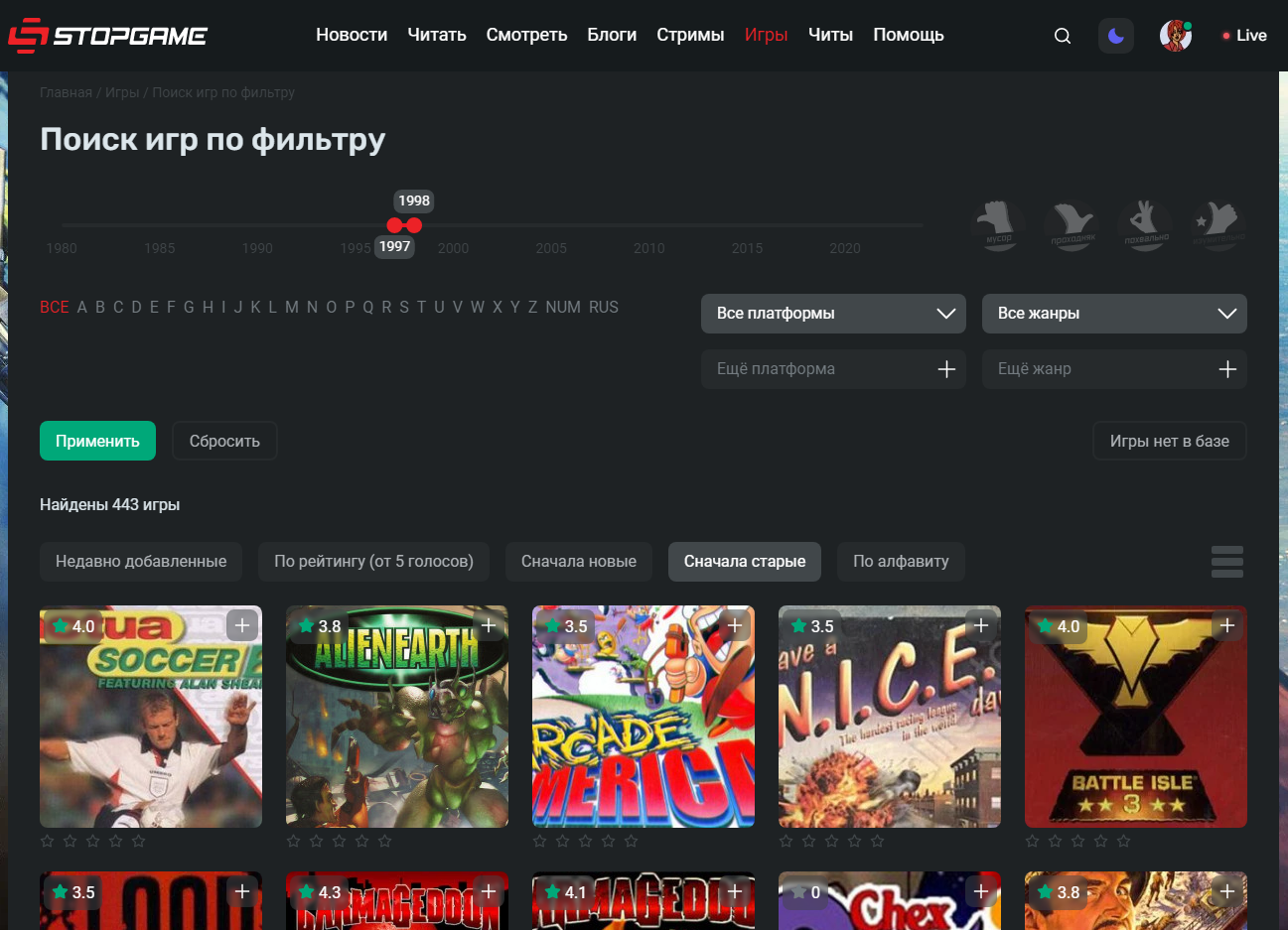Screen dimensions: 1288x930
Task: Filter games by letter M
Action: tap(292, 308)
